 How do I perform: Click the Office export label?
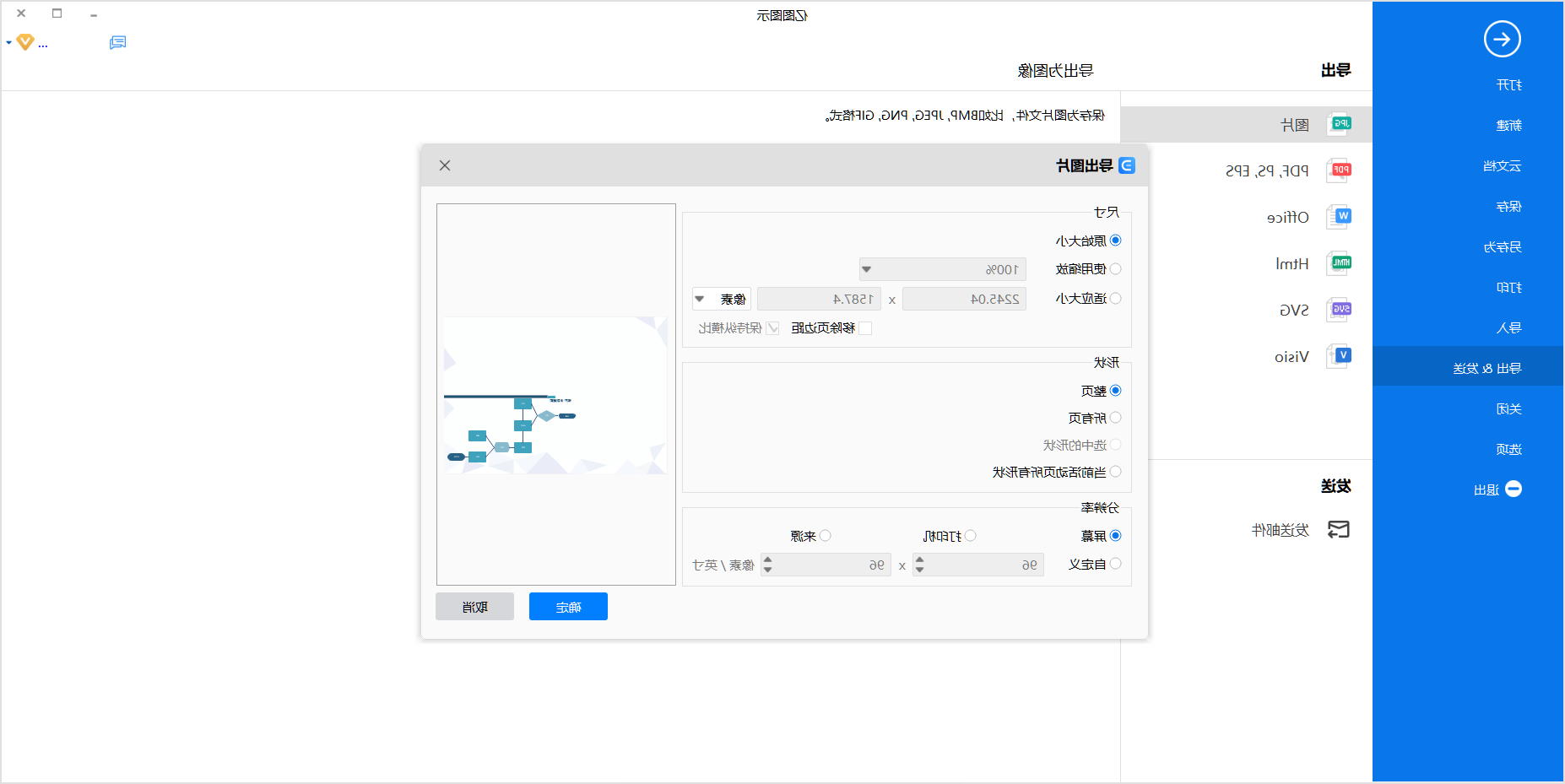(x=1288, y=217)
